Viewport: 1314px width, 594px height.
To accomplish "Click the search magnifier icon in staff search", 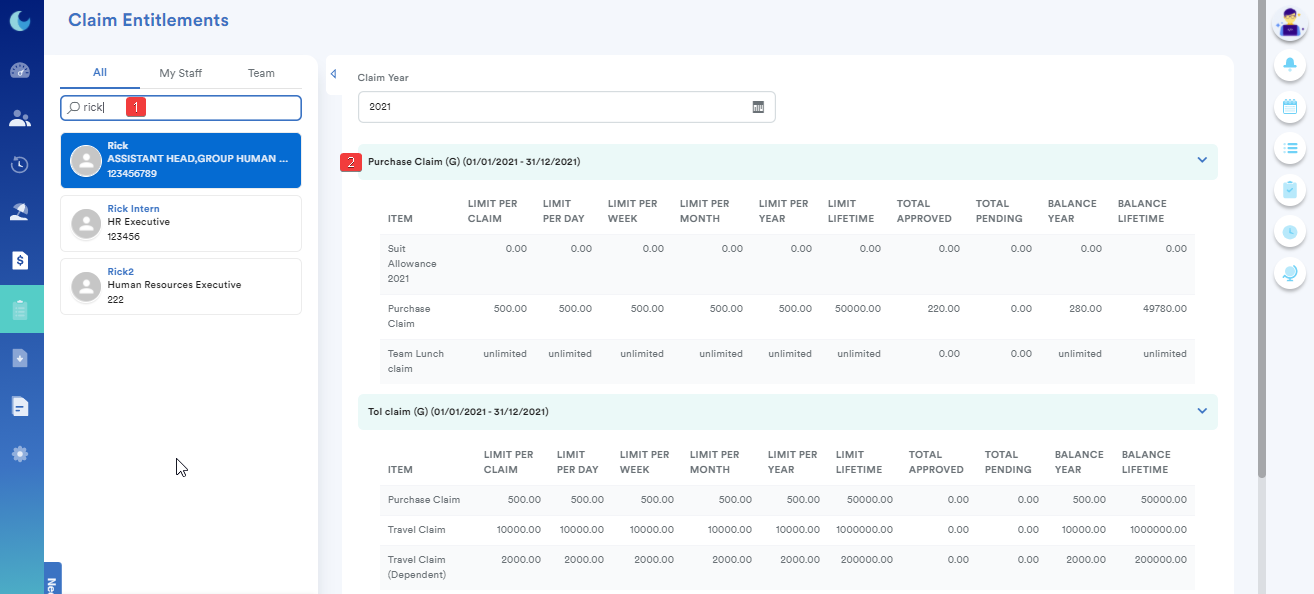I will [74, 107].
